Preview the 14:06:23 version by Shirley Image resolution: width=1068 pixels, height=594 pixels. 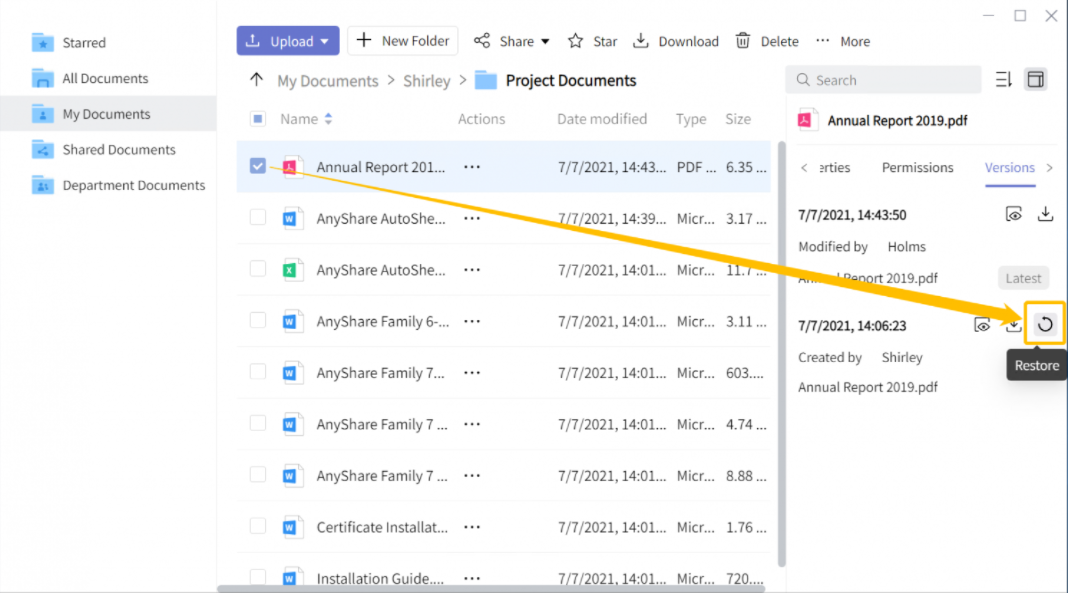pyautogui.click(x=982, y=326)
